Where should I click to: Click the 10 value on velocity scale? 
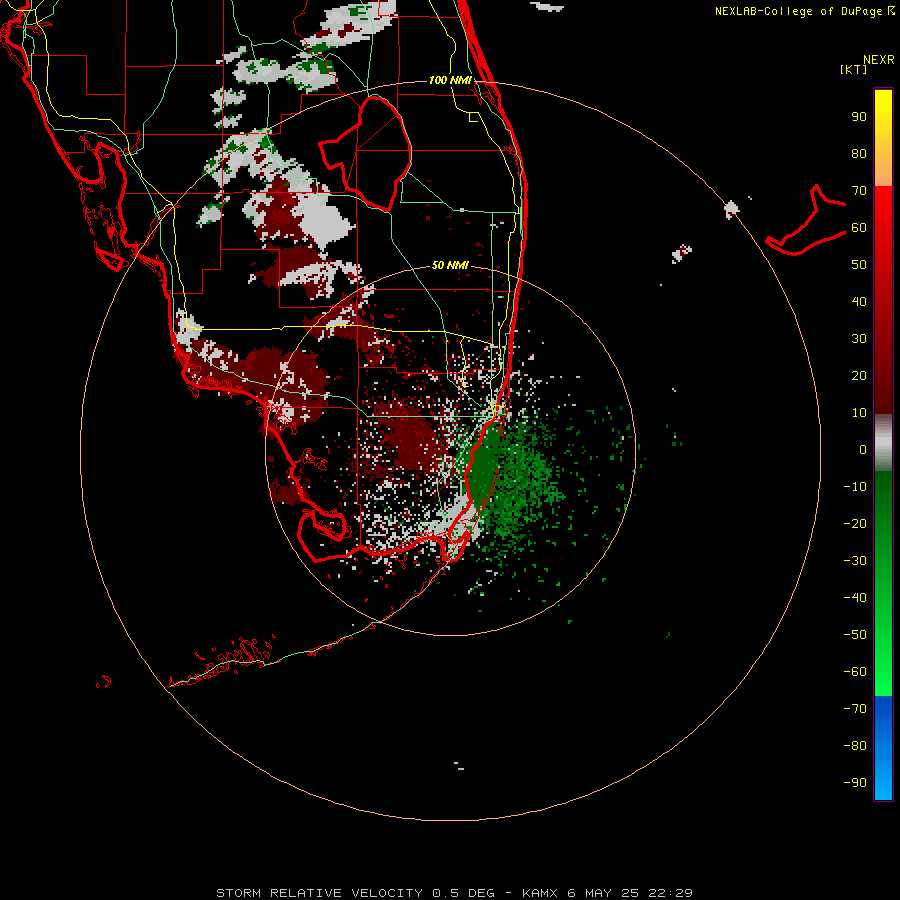(x=859, y=413)
